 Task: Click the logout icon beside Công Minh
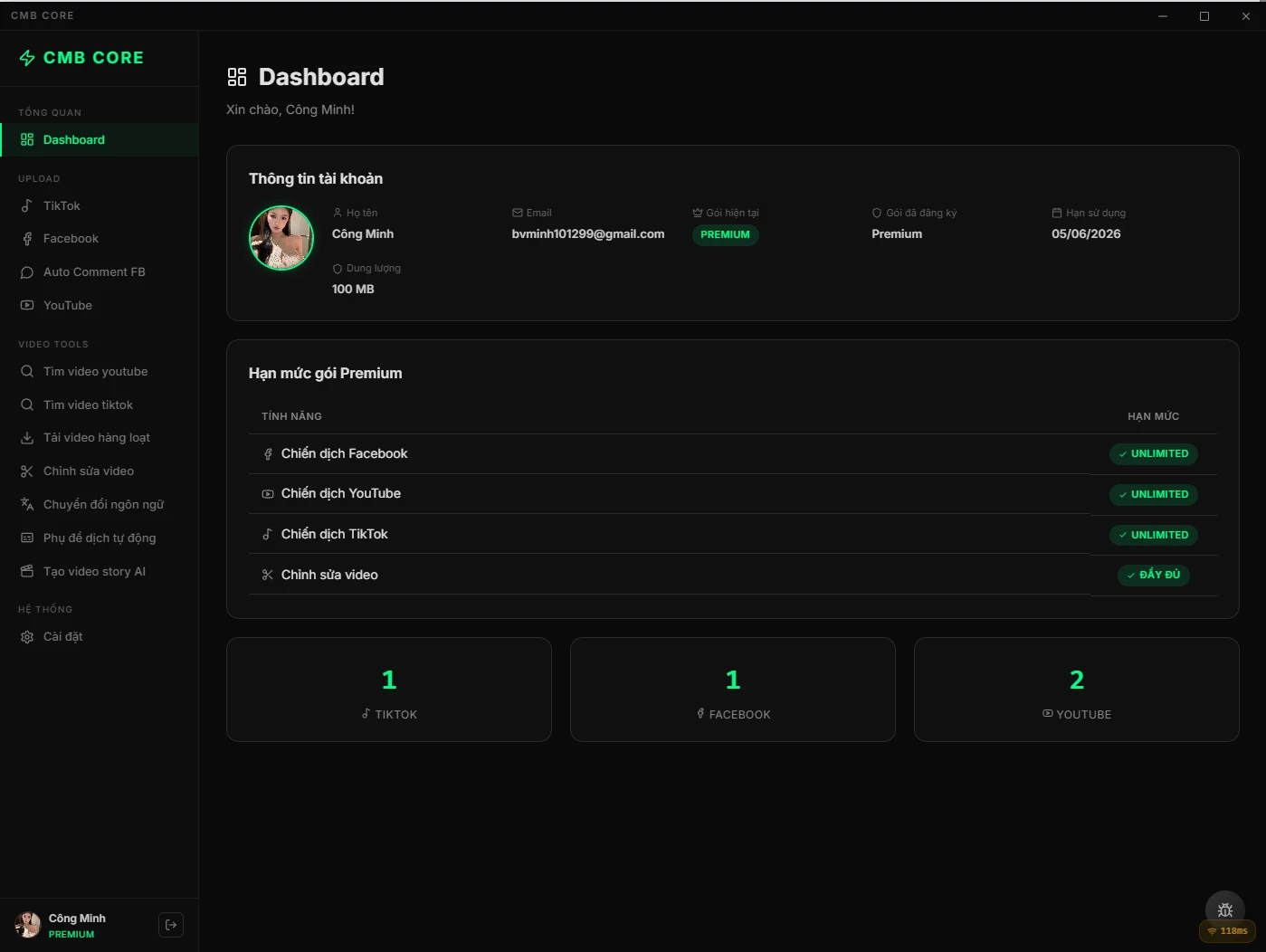click(171, 925)
